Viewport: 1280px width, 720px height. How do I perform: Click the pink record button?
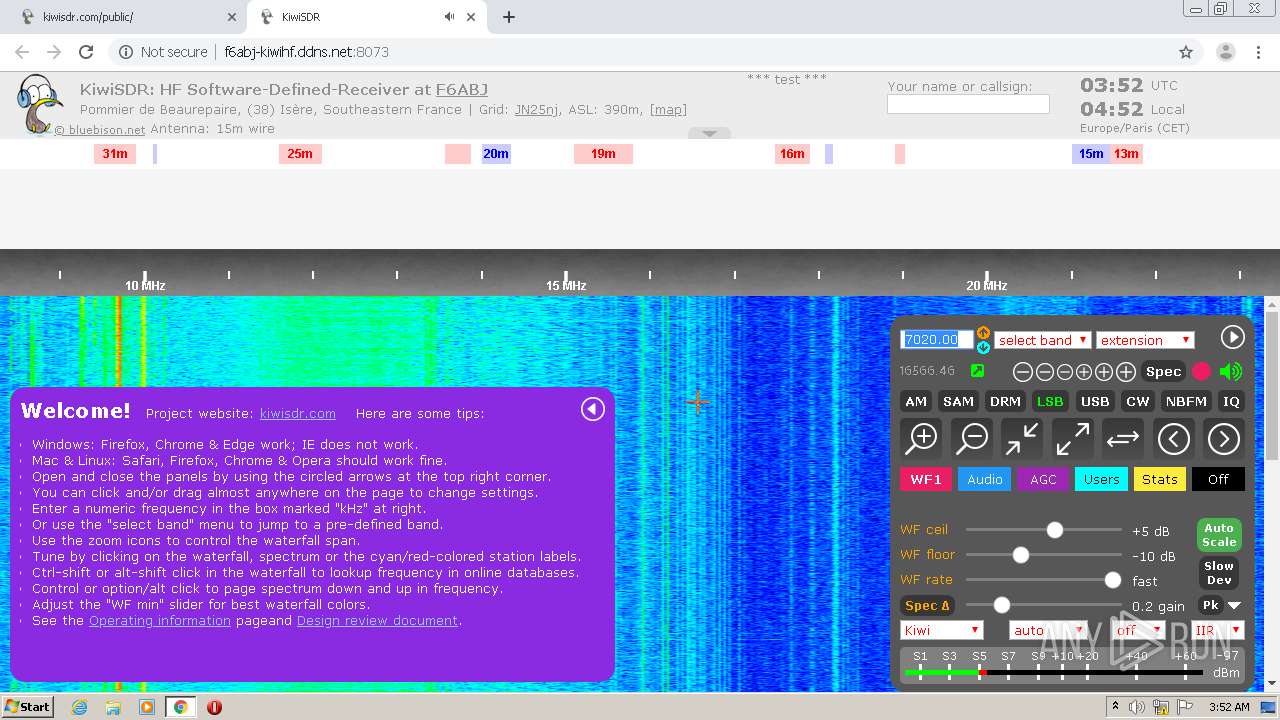[x=1201, y=372]
